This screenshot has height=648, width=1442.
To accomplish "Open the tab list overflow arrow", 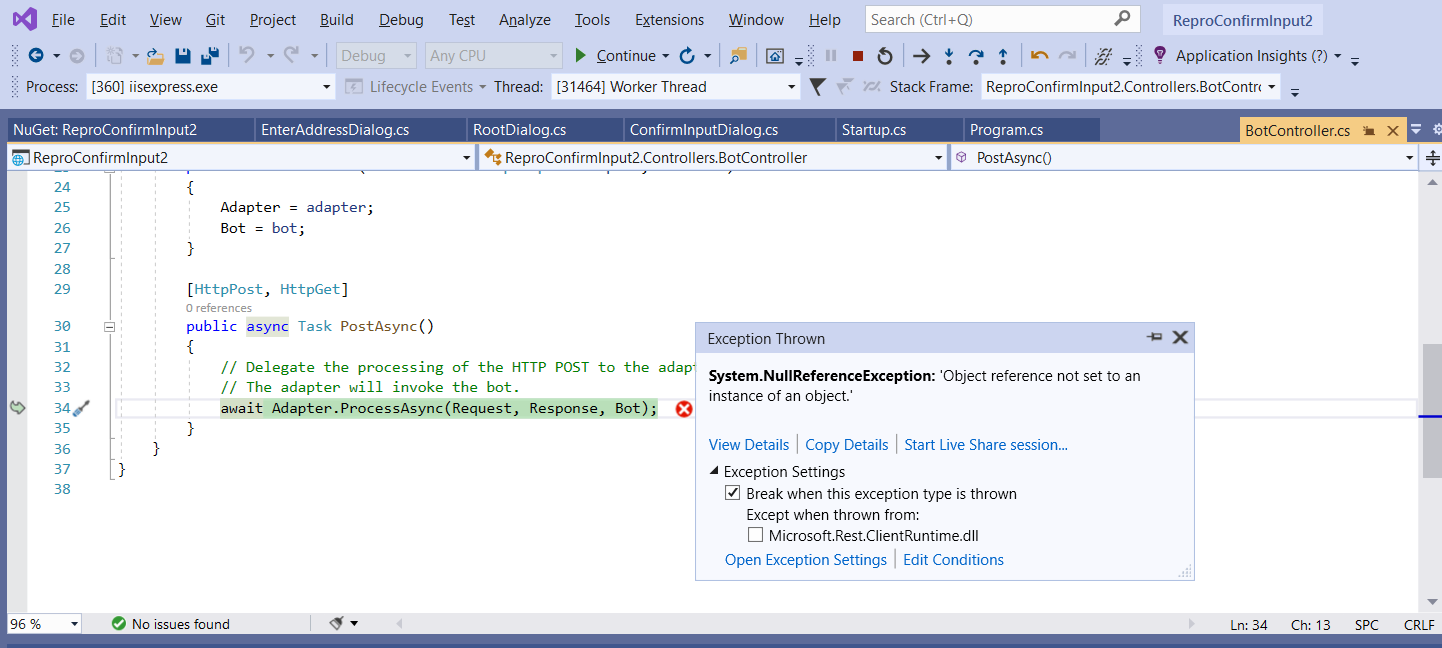I will pyautogui.click(x=1416, y=130).
